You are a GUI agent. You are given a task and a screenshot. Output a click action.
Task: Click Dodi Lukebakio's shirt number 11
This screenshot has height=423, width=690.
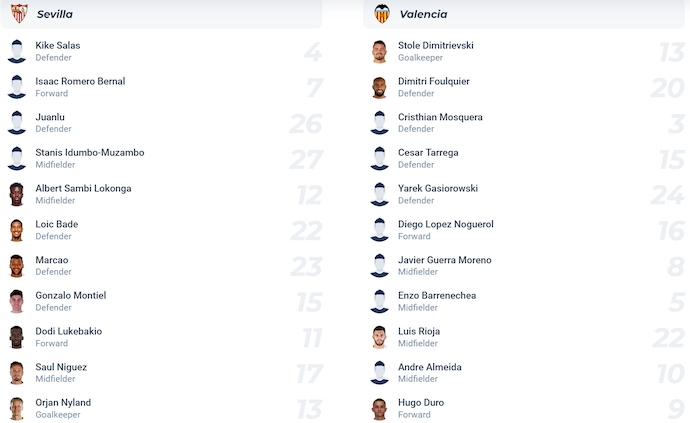point(312,337)
